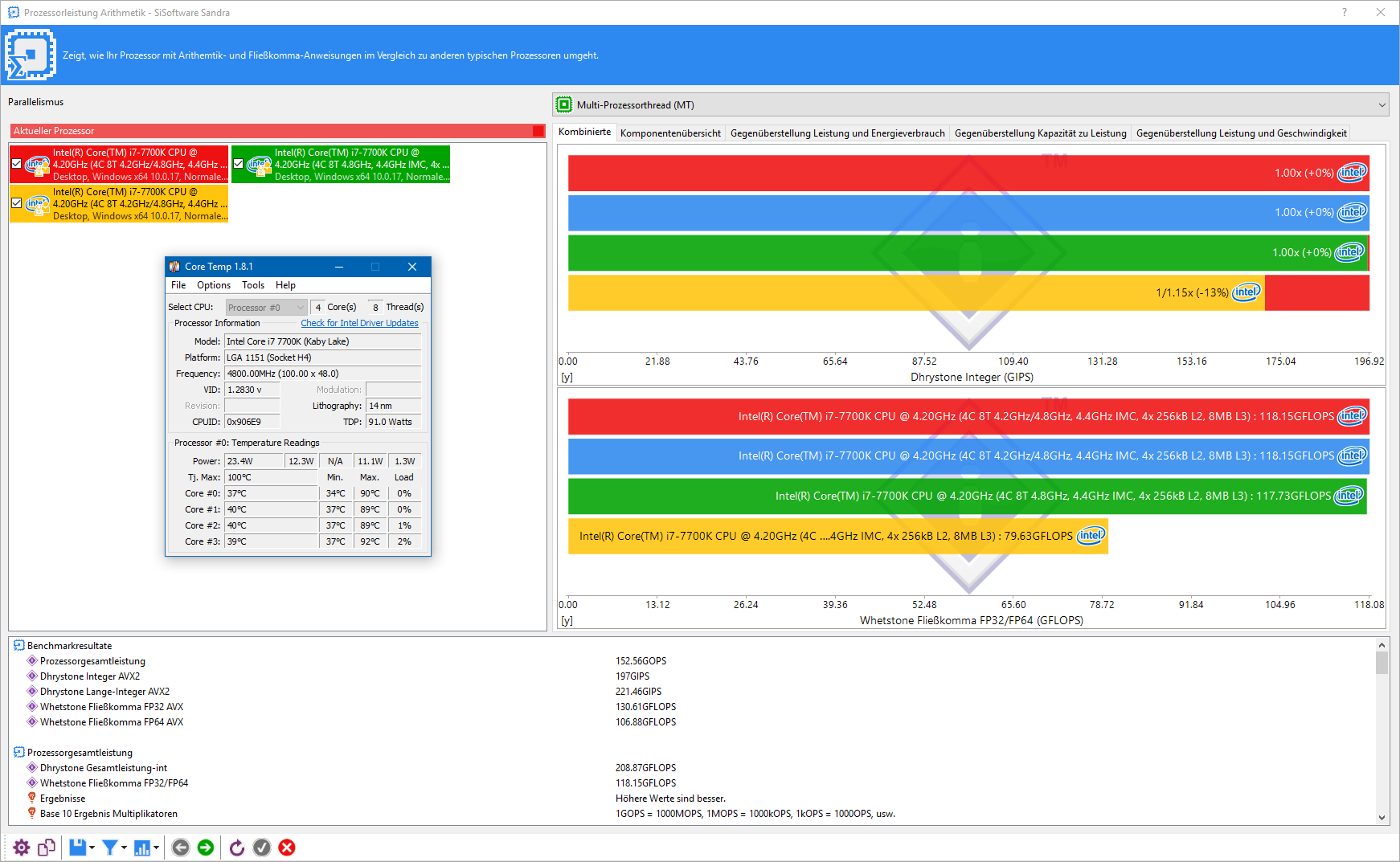Open Gegenüberstellung Leistung und Energieverbrauch tab
Image resolution: width=1400 pixels, height=862 pixels.
(837, 133)
